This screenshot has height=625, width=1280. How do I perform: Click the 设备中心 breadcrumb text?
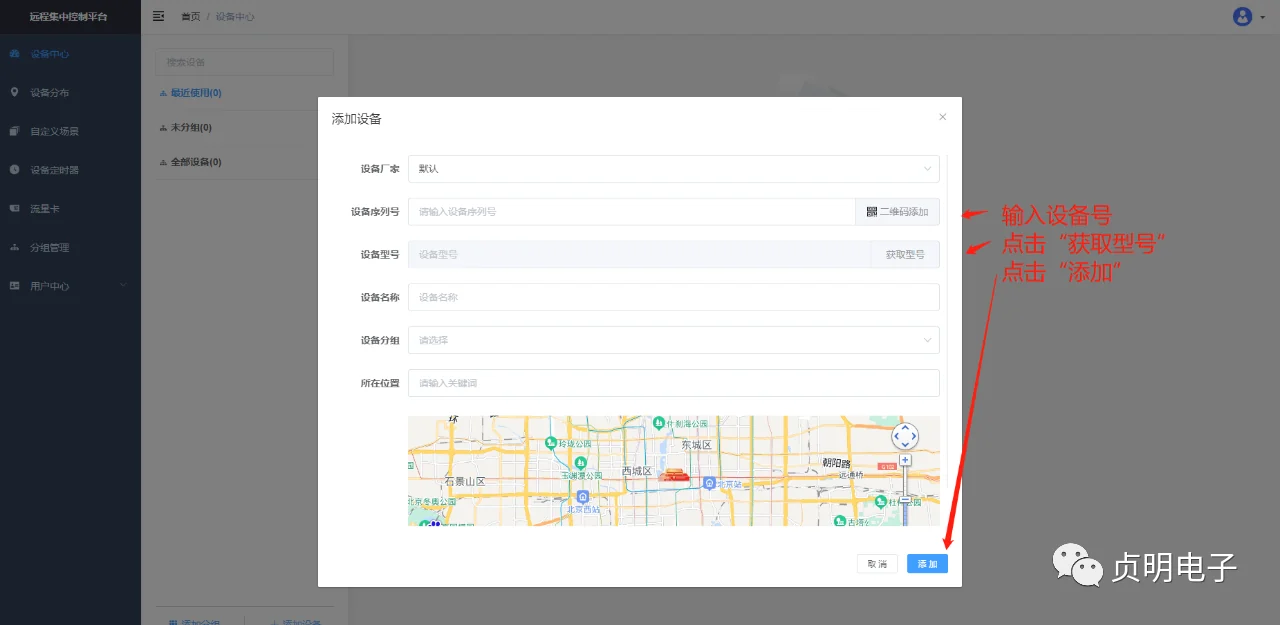coord(235,17)
